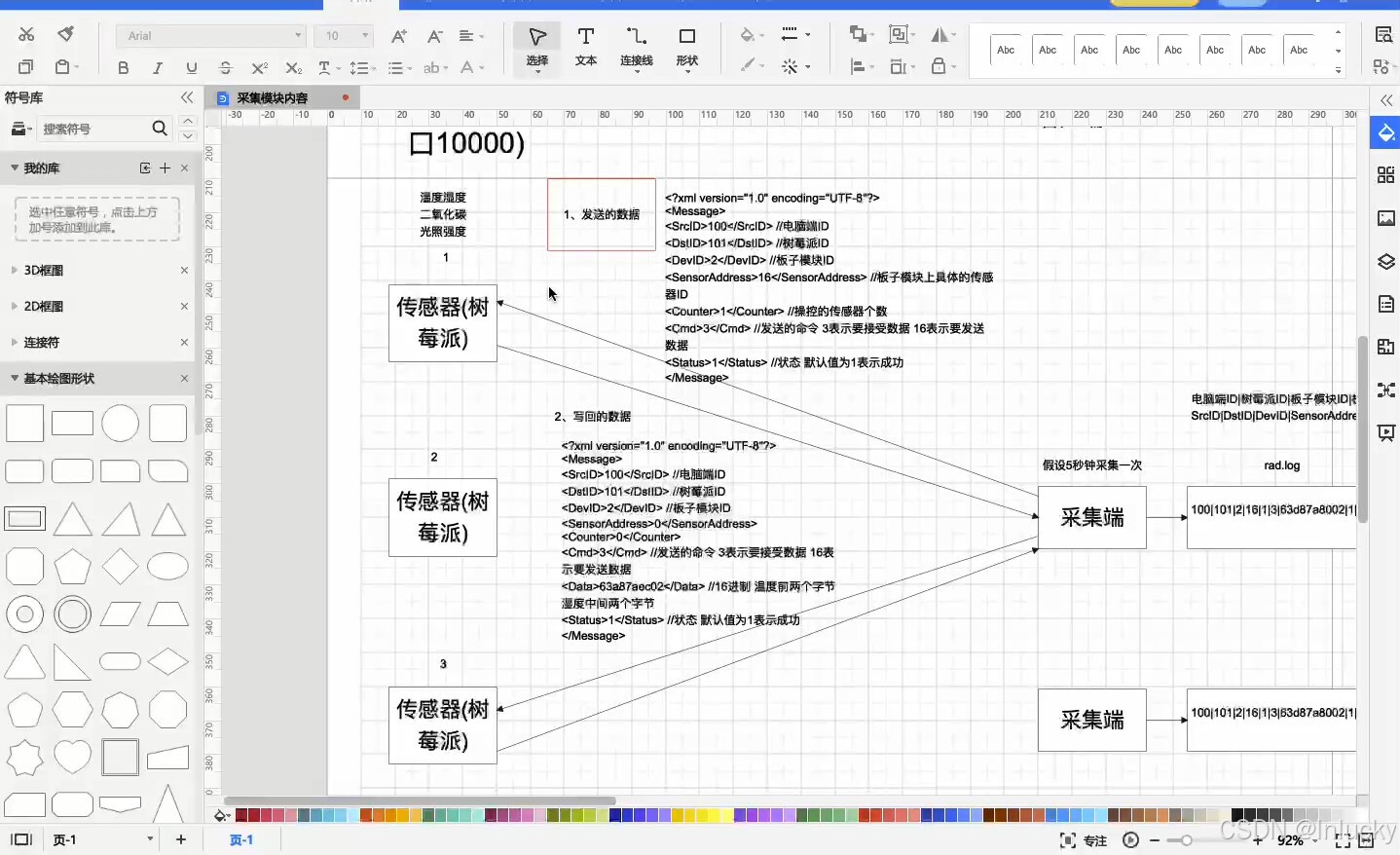Collapse the 我的库 section
The height and width of the screenshot is (855, 1400).
(15, 167)
